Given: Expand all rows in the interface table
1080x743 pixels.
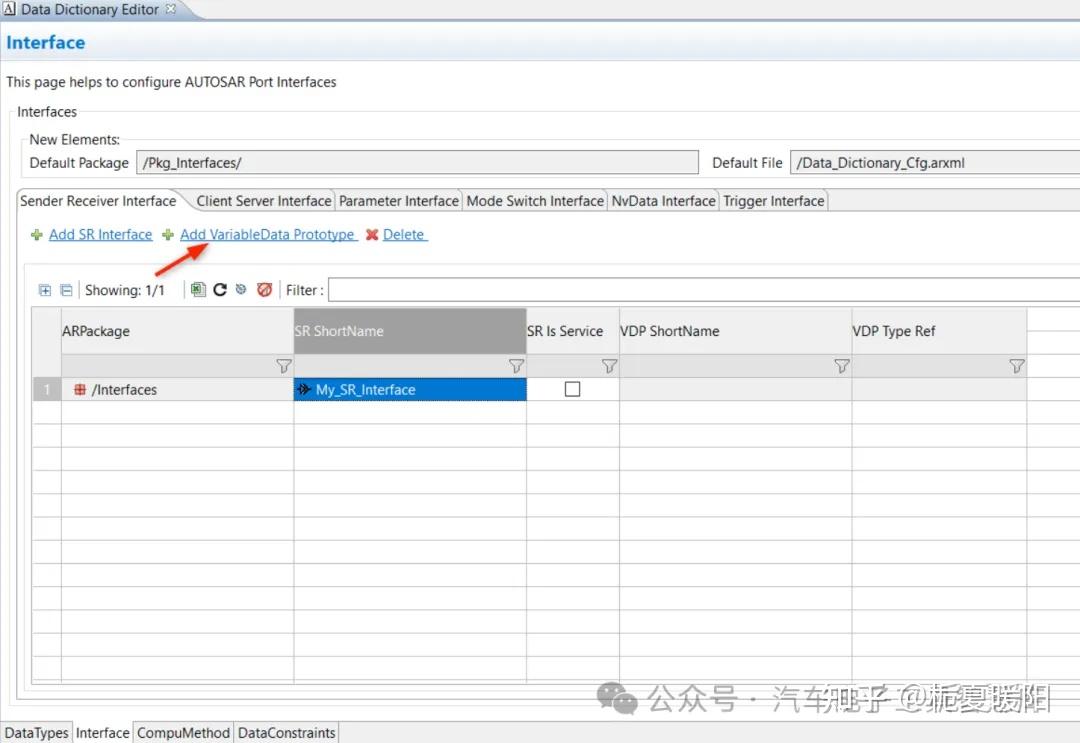Looking at the screenshot, I should 45,290.
